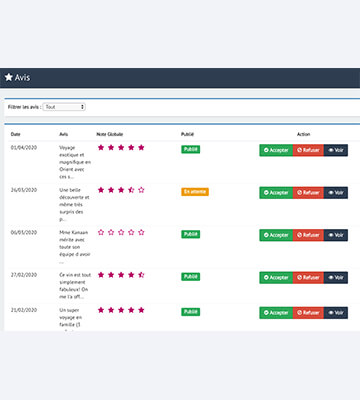Click the third star of the 21/02/2020 rating
Image resolution: width=360 pixels, height=400 pixels.
click(121, 310)
